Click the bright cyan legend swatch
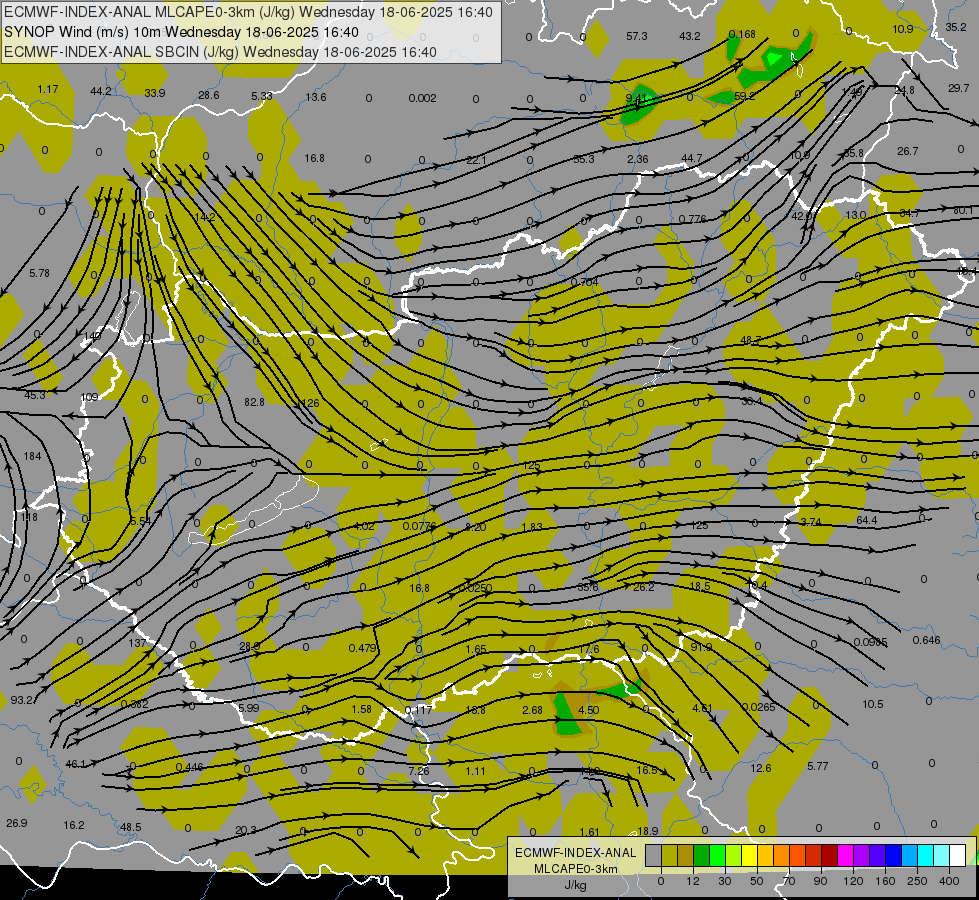Viewport: 979px width, 900px height. 926,855
